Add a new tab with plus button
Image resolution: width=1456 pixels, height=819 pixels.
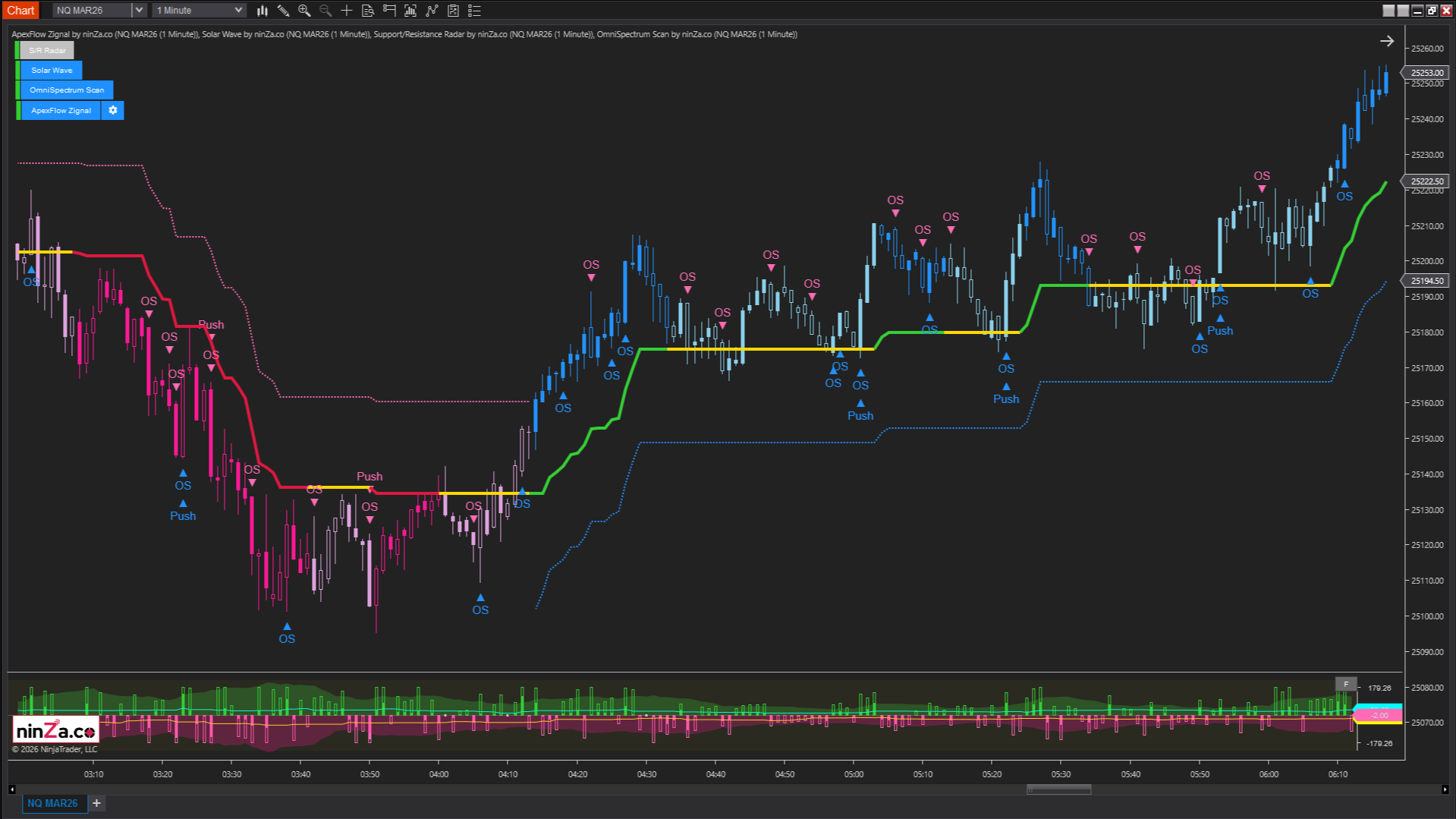point(96,803)
